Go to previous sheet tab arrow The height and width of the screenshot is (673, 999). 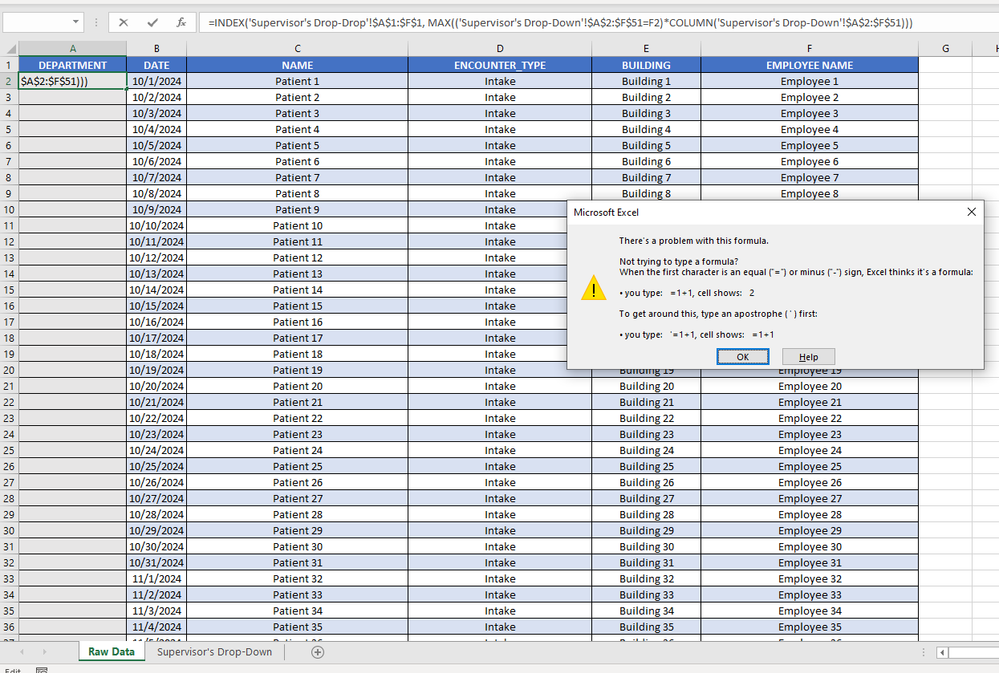point(22,652)
